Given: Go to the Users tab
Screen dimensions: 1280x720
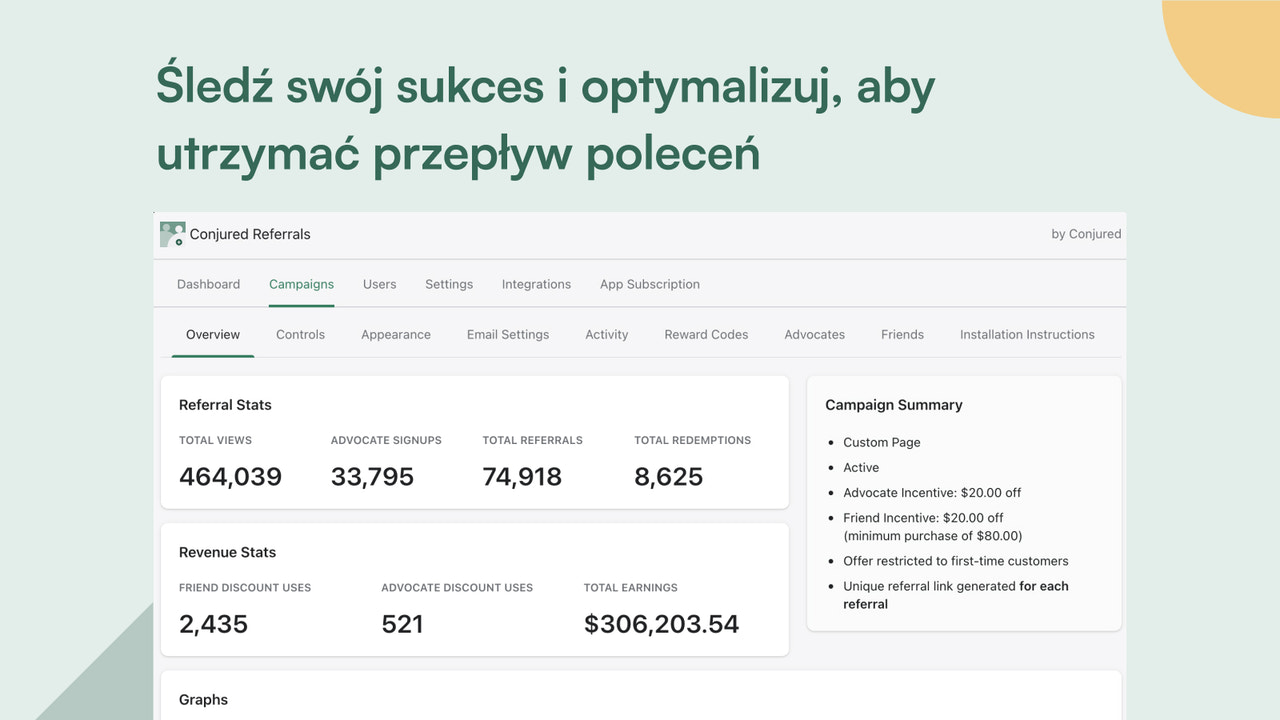Looking at the screenshot, I should [379, 284].
